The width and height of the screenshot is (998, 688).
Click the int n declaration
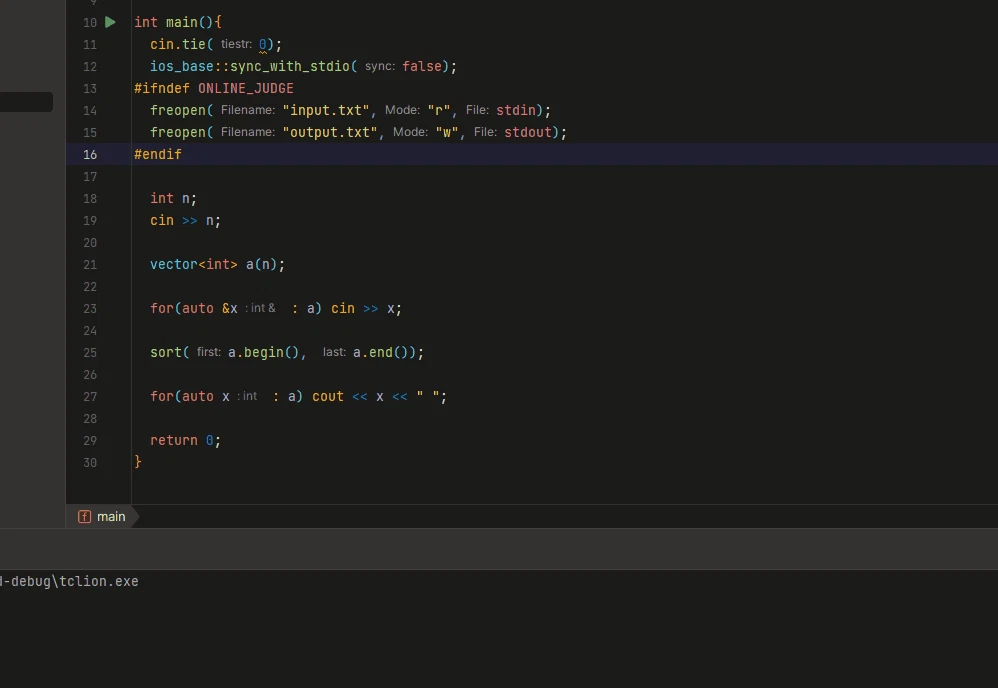173,199
